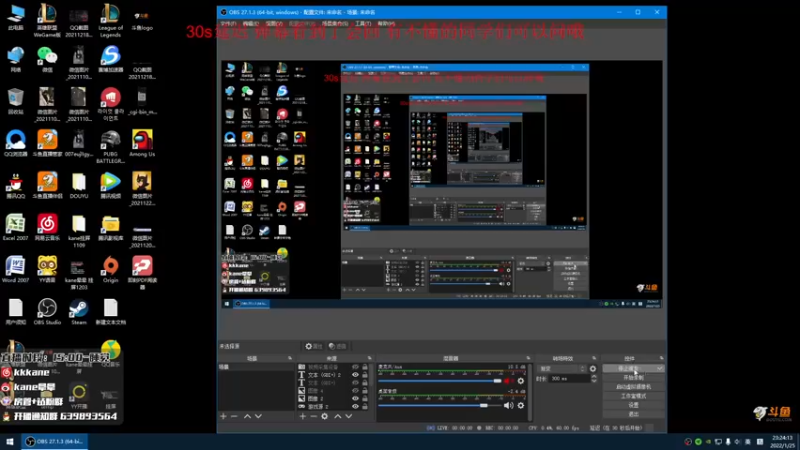Click the 开始录制 button
This screenshot has width=800, height=450.
tap(633, 378)
